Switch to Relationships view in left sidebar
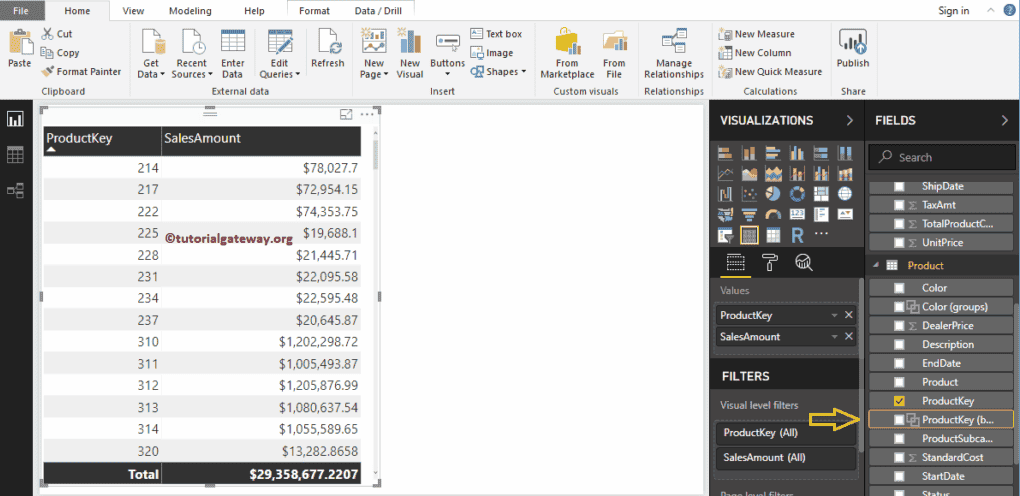Image resolution: width=1020 pixels, height=496 pixels. [x=15, y=190]
